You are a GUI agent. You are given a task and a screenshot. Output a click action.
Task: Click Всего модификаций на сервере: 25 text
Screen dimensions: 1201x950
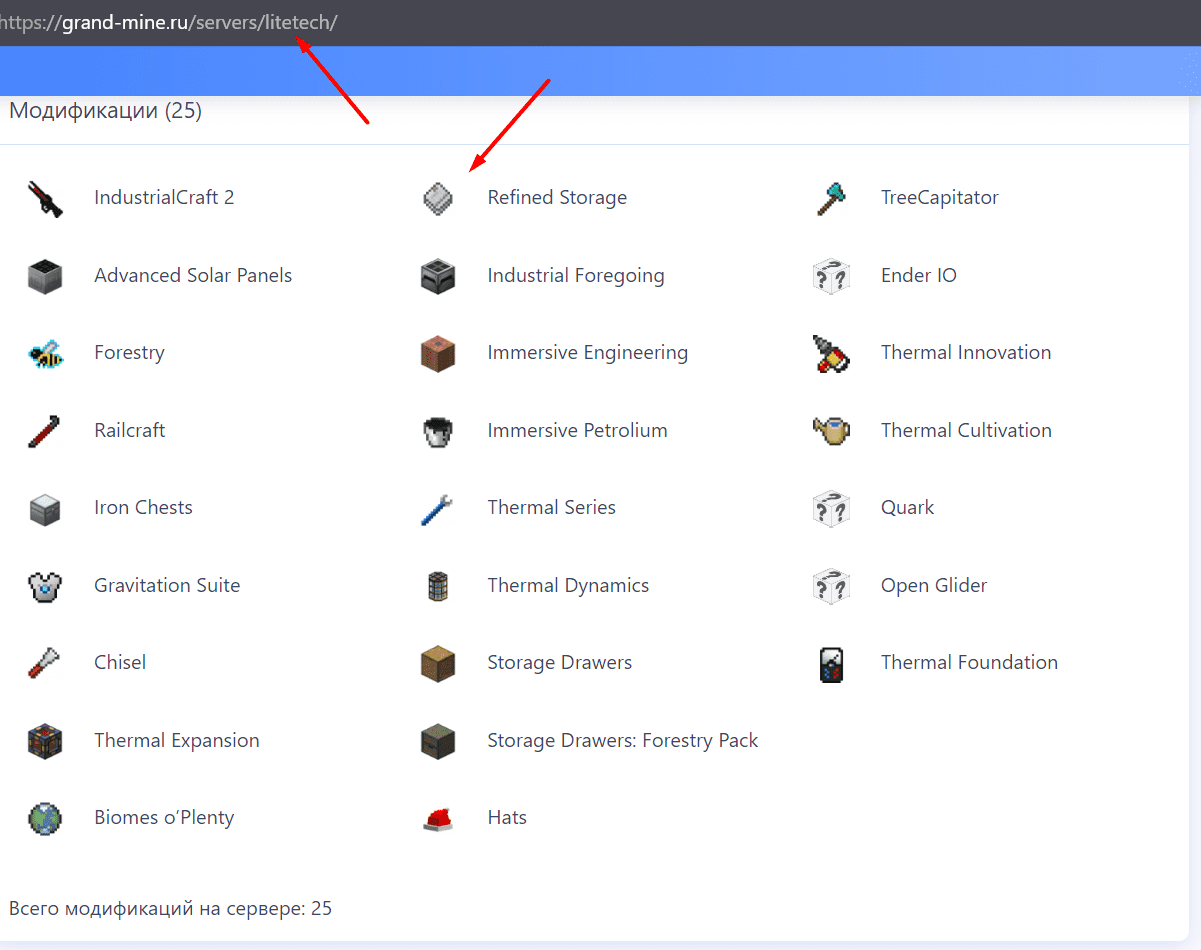(x=170, y=909)
